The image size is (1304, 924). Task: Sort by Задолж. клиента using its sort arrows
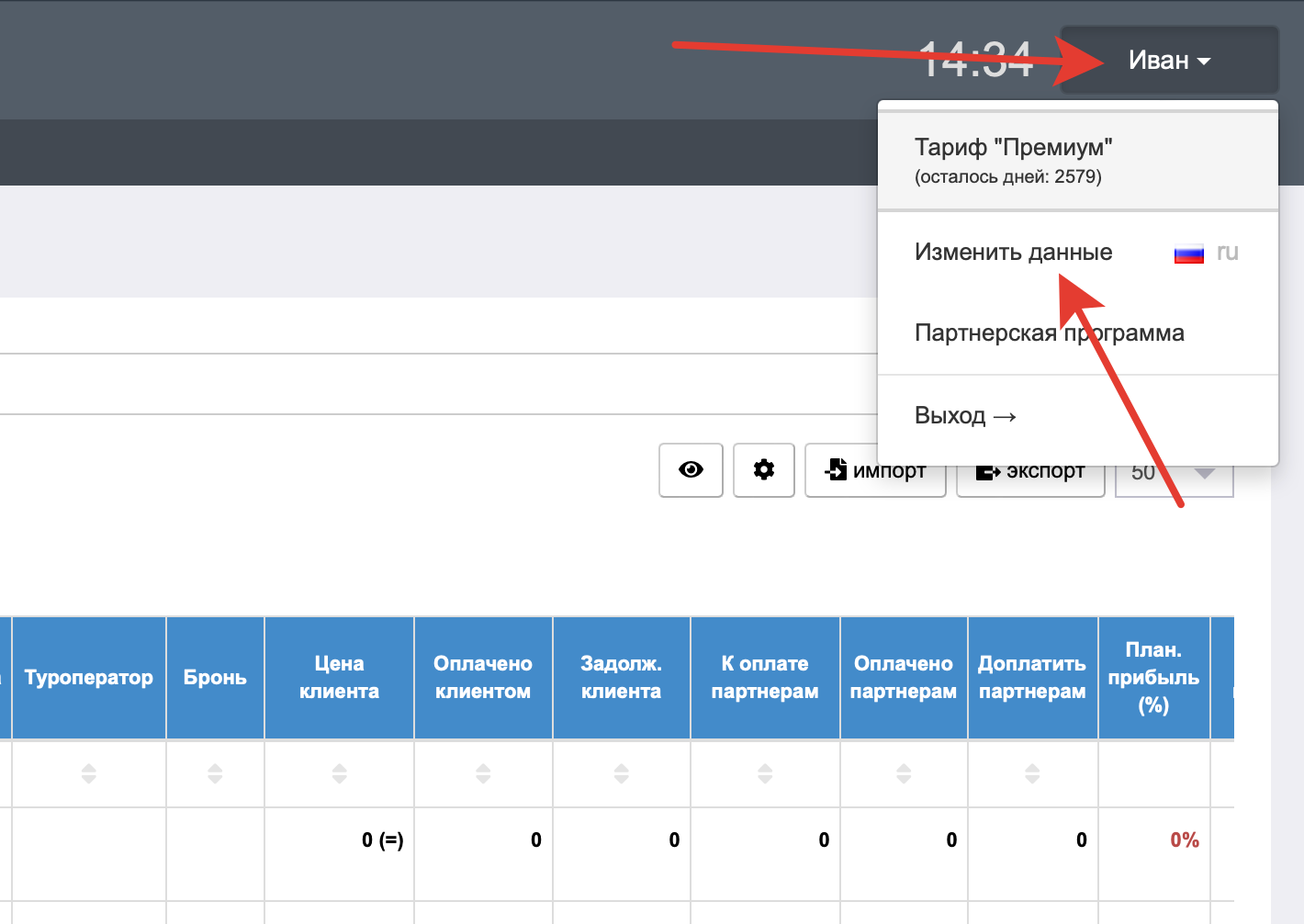coord(621,773)
